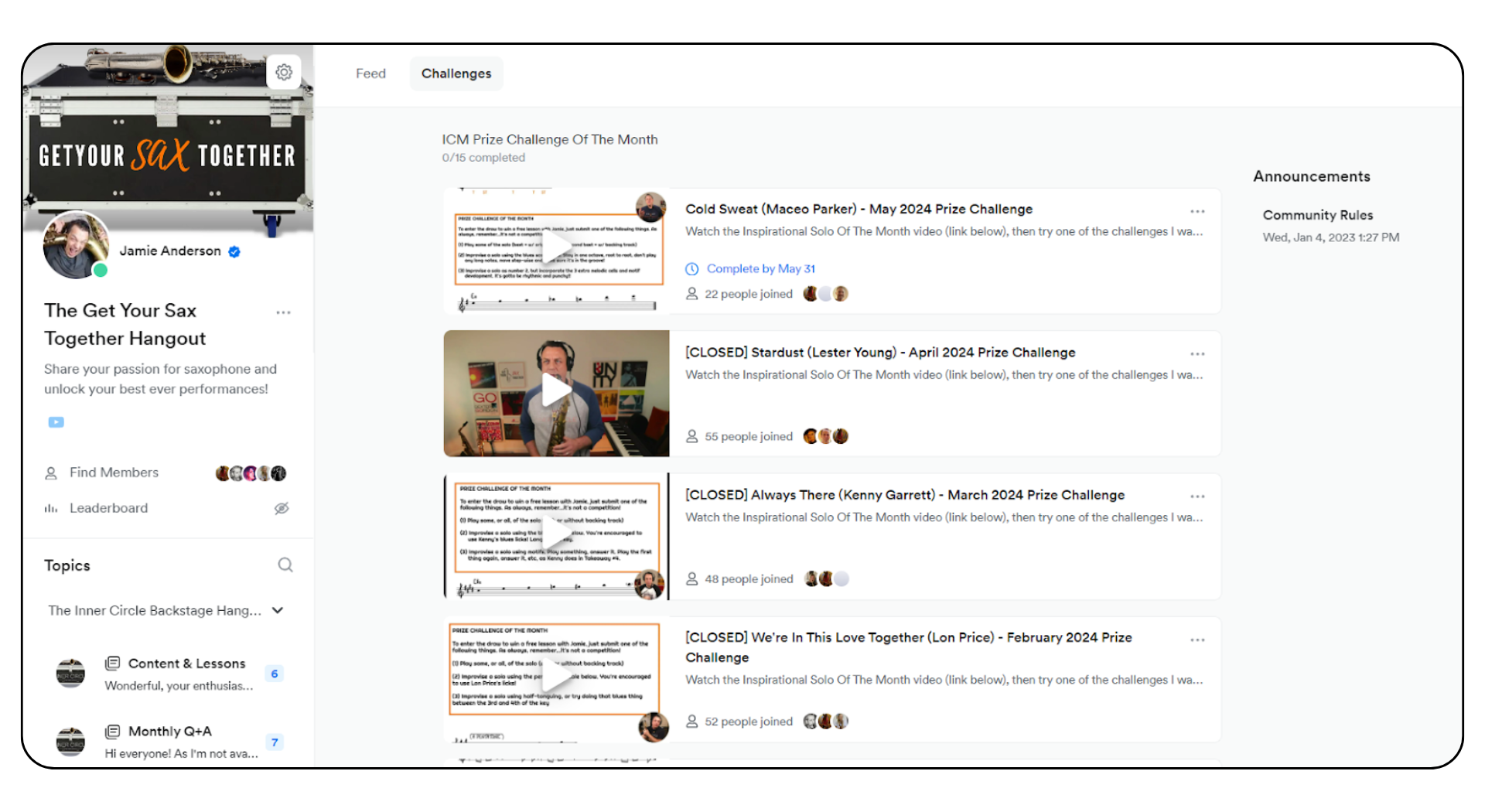The height and width of the screenshot is (812, 1485).
Task: Open Jamie Anderson's profile name
Action: (x=170, y=251)
